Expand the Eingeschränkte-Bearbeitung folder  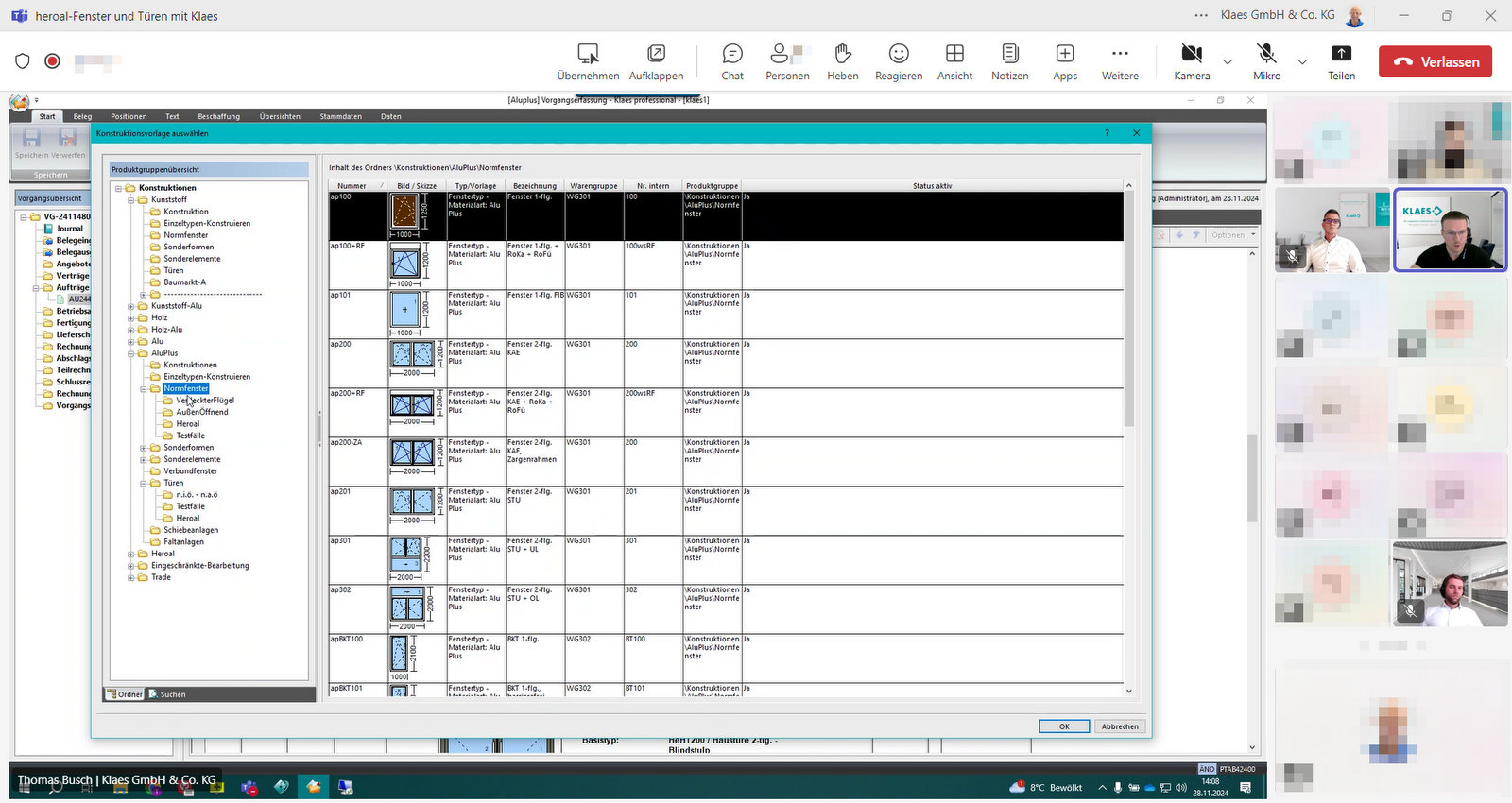click(x=131, y=566)
